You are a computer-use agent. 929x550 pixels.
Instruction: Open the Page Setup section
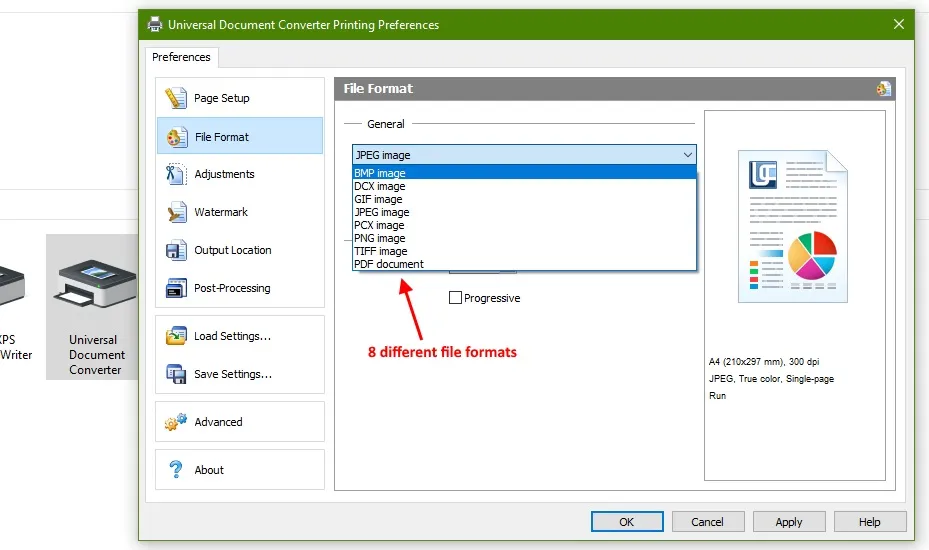(240, 98)
